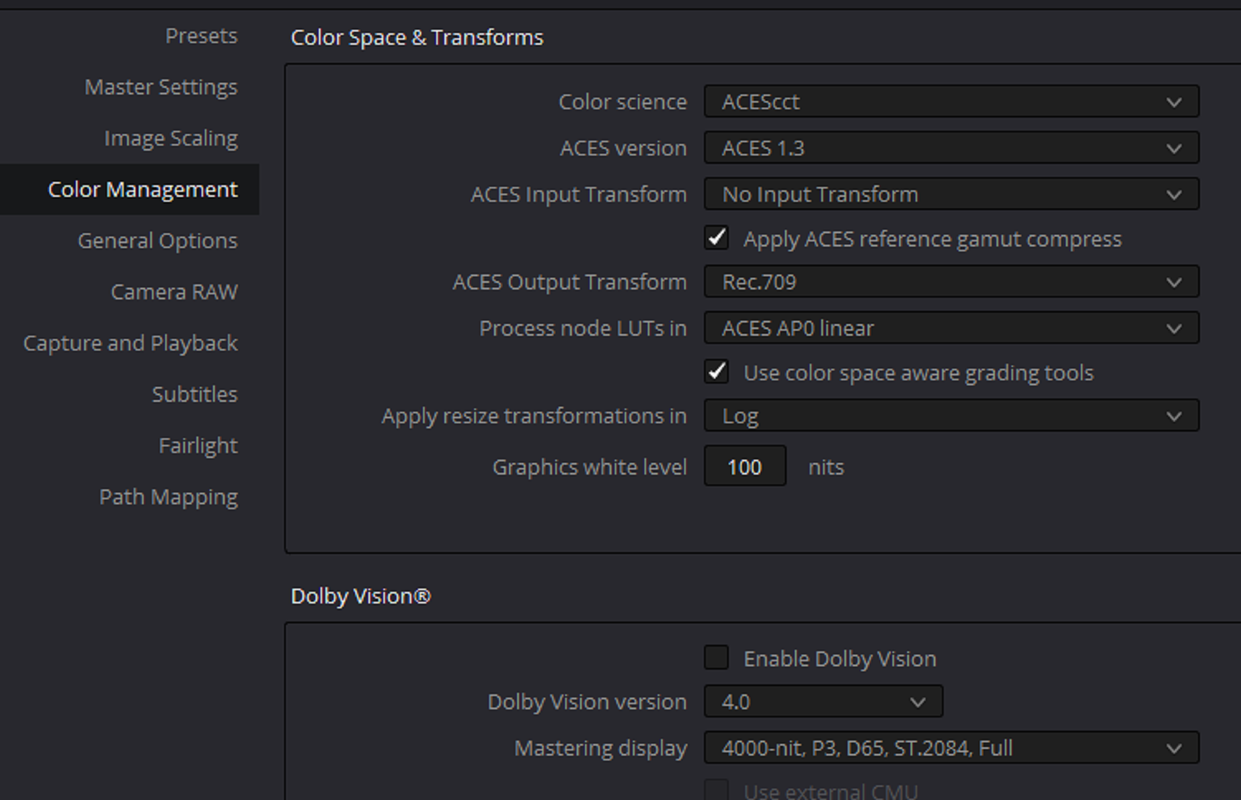Expand the Process node LUTs in dropdown

coord(951,328)
